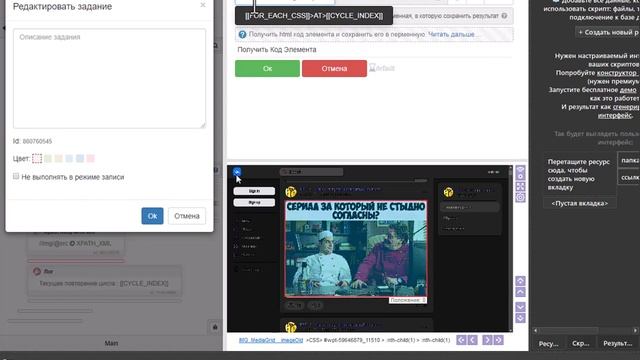Enable Не выполнять в режиме записи checkbox

16,176
